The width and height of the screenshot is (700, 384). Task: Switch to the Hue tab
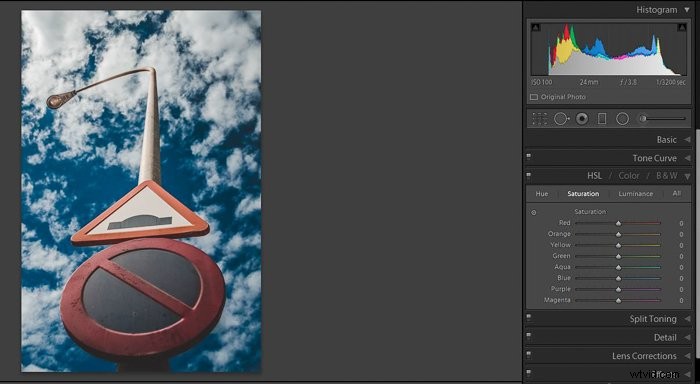[542, 194]
